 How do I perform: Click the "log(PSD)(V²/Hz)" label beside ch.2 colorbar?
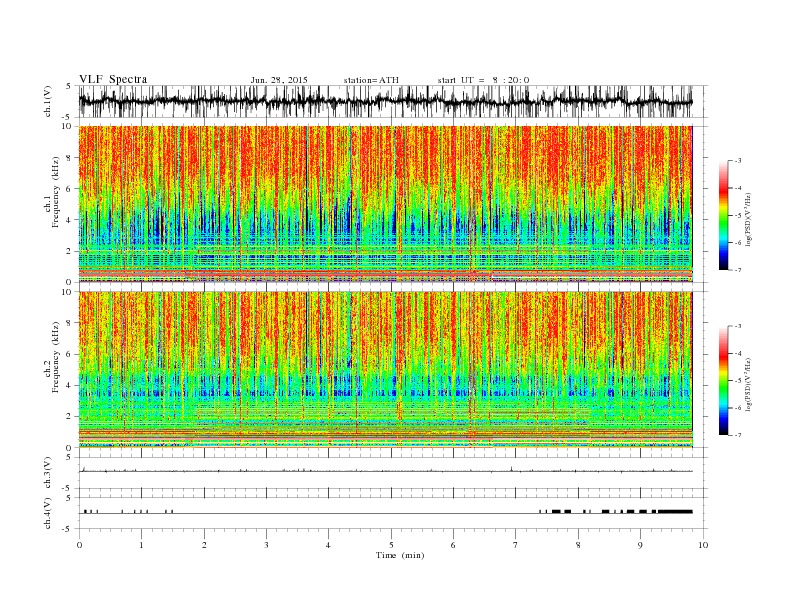(749, 383)
